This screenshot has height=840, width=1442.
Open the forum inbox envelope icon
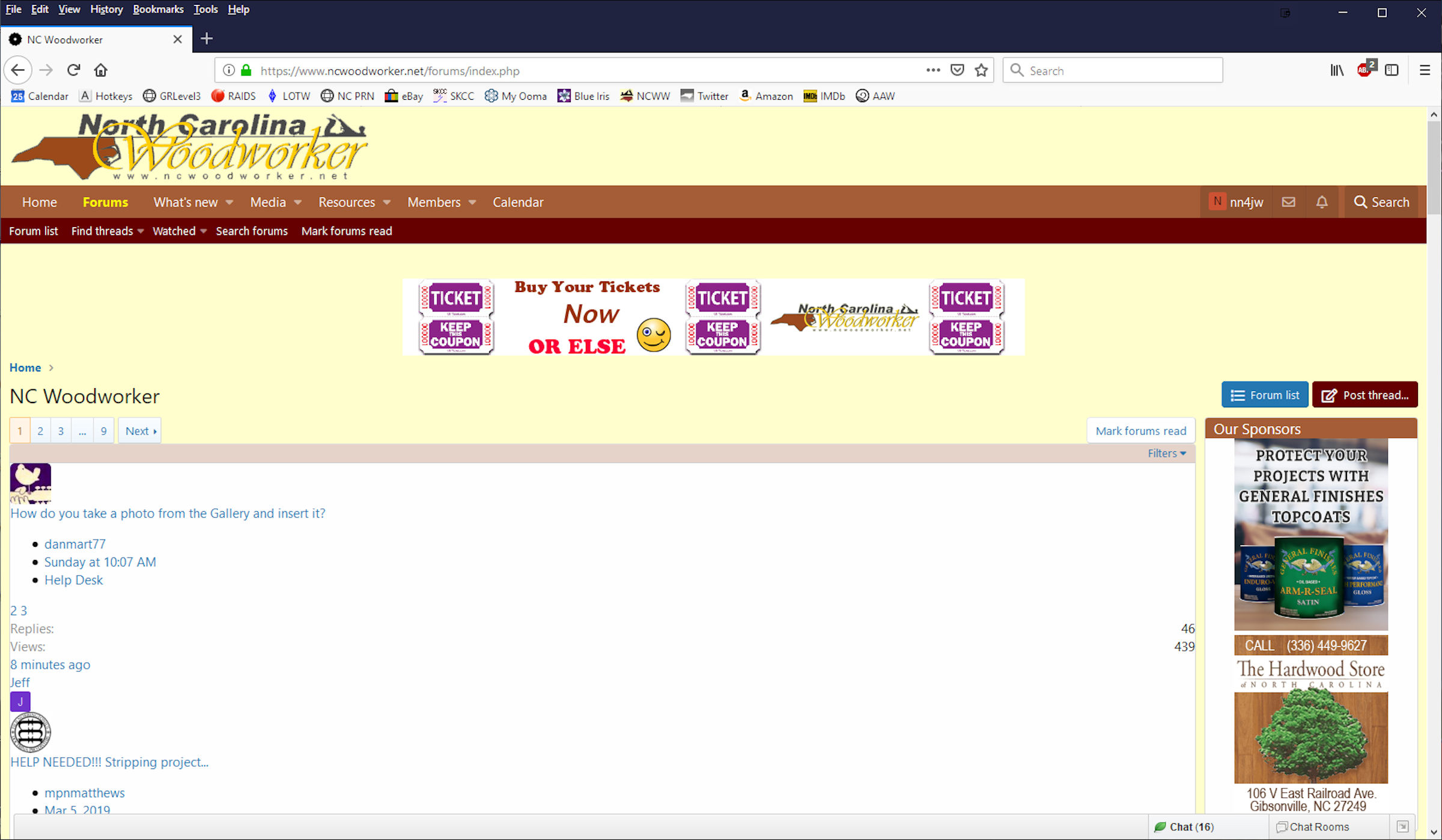[x=1288, y=202]
